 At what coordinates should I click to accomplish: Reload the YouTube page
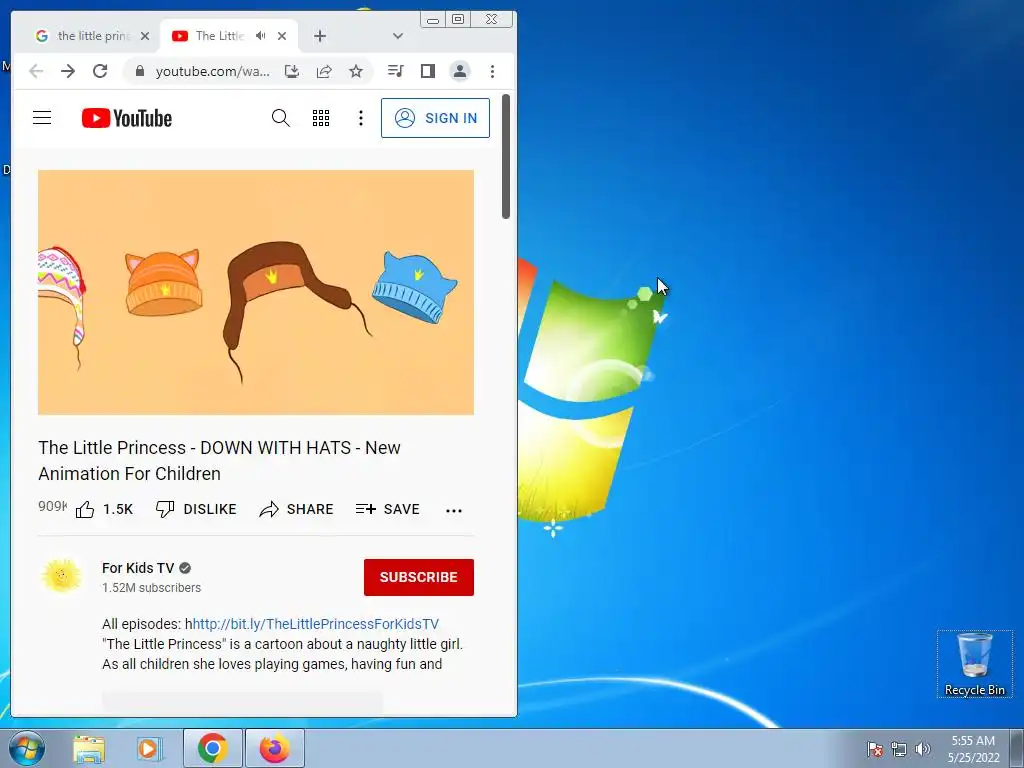pyautogui.click(x=100, y=71)
